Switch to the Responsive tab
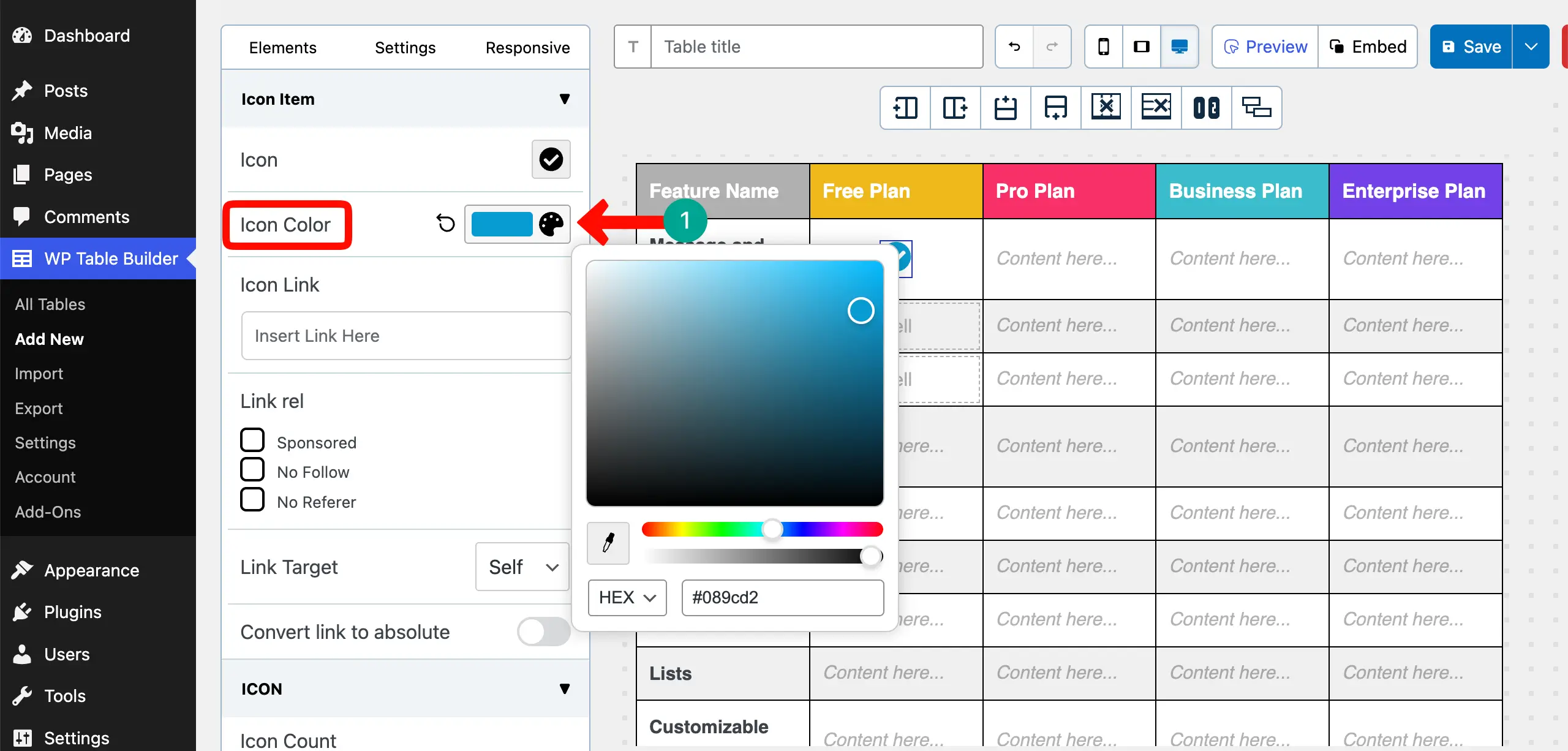This screenshot has height=751, width=1568. click(527, 47)
